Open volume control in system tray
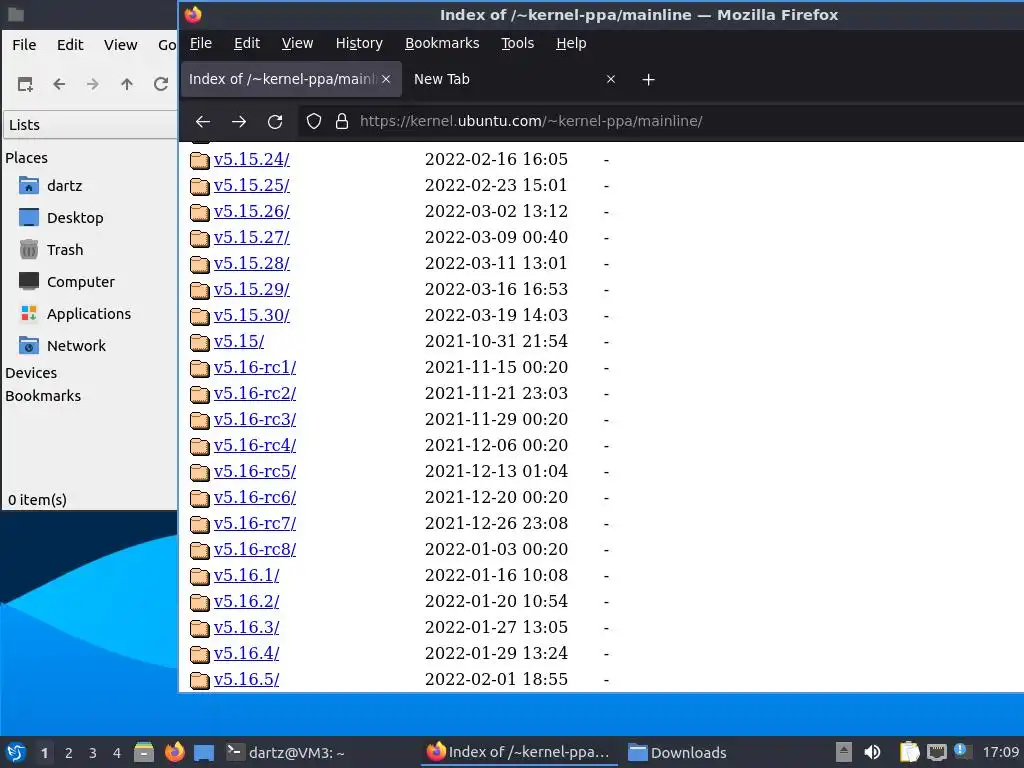Screen dimensions: 1024x768 coord(872,752)
